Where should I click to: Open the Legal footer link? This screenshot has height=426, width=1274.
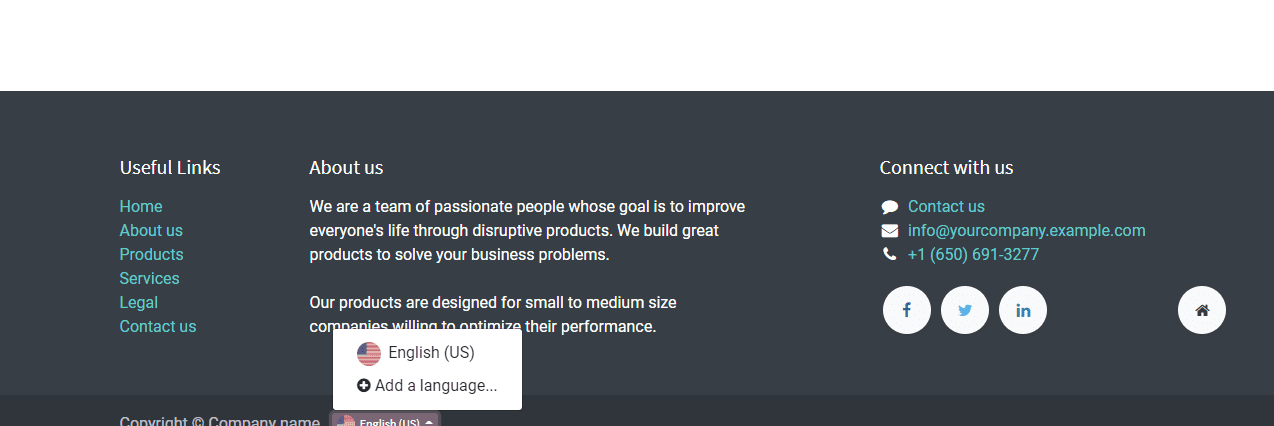(138, 303)
